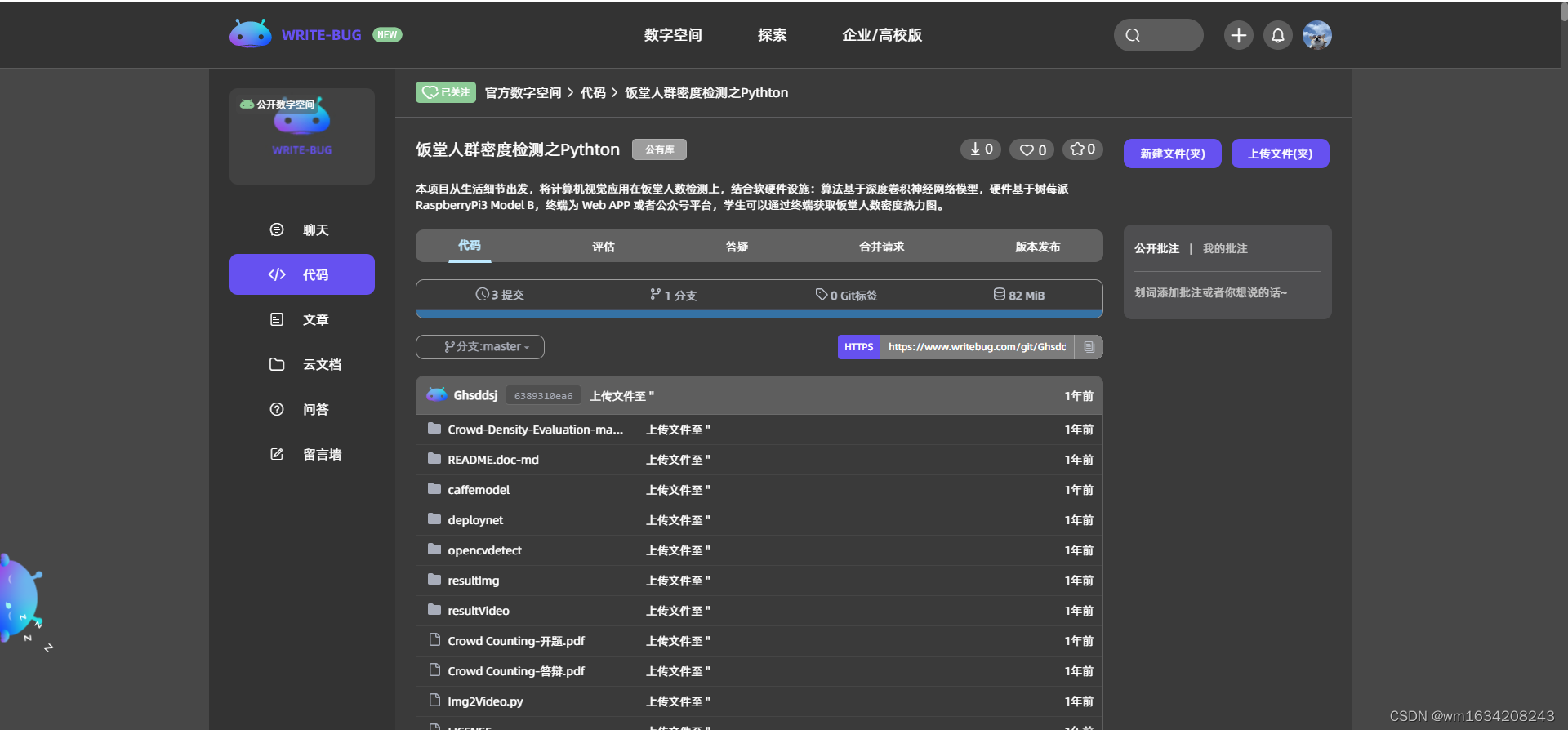
Task: Open Ghsddsj author link
Action: [x=475, y=395]
